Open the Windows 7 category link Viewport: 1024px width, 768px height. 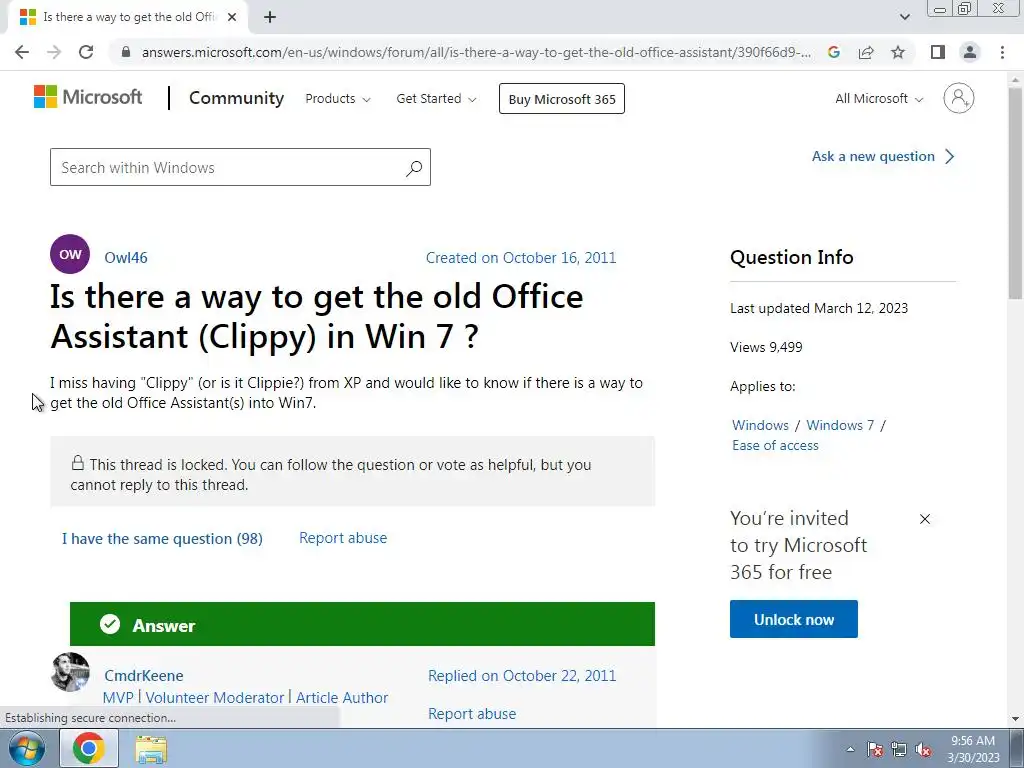(x=840, y=425)
